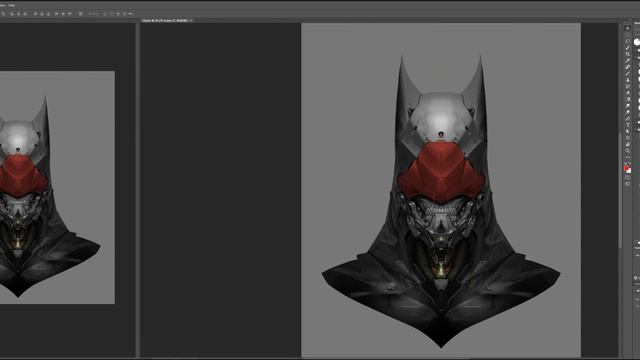The width and height of the screenshot is (640, 360).
Task: Open the red foreground color picker
Action: click(626, 167)
